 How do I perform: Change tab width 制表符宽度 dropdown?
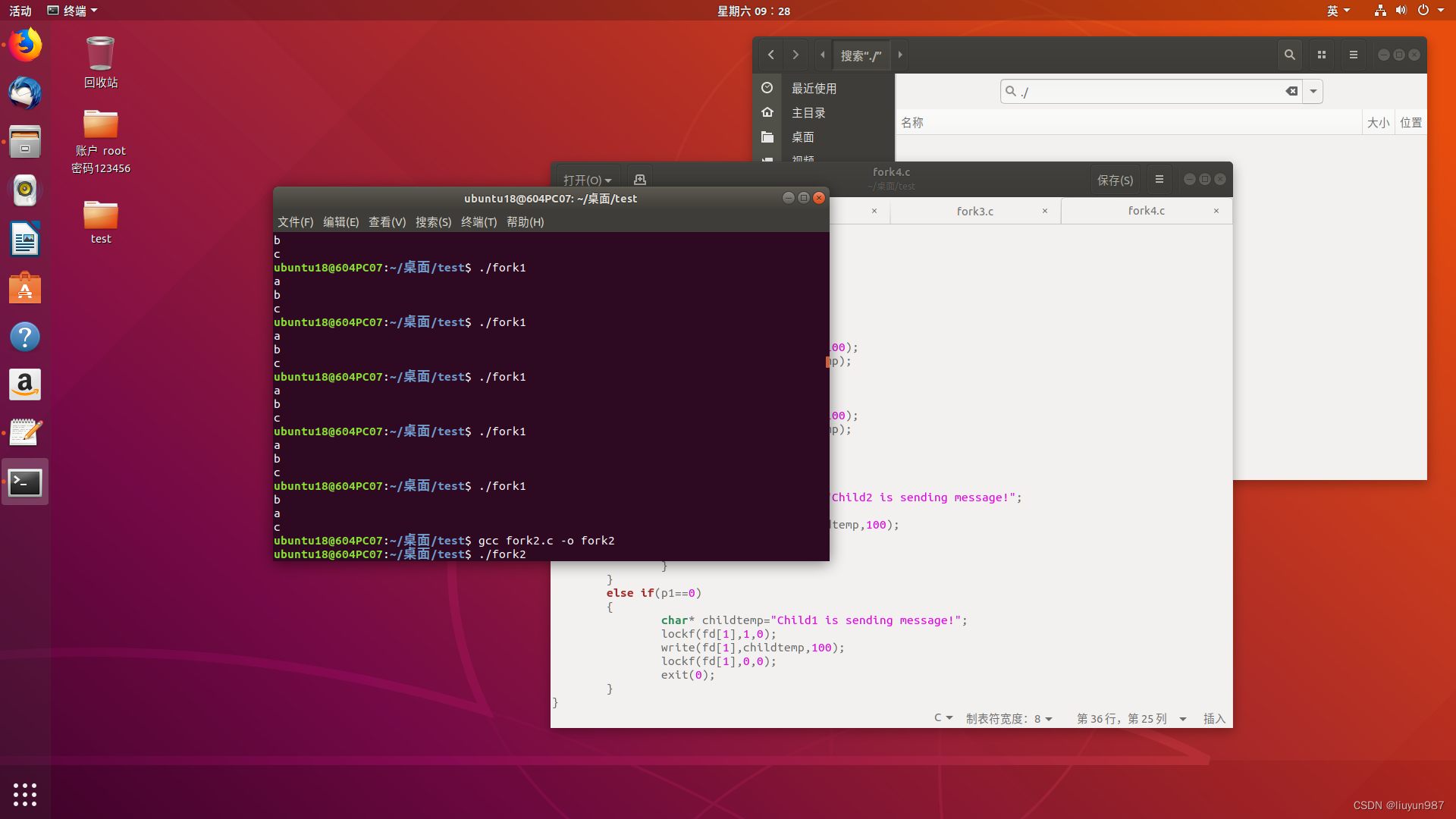click(x=1009, y=718)
